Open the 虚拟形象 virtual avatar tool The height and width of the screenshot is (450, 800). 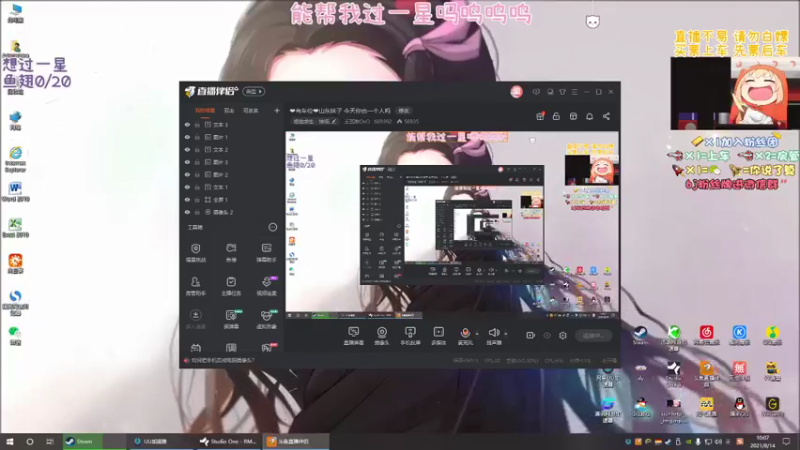(266, 319)
